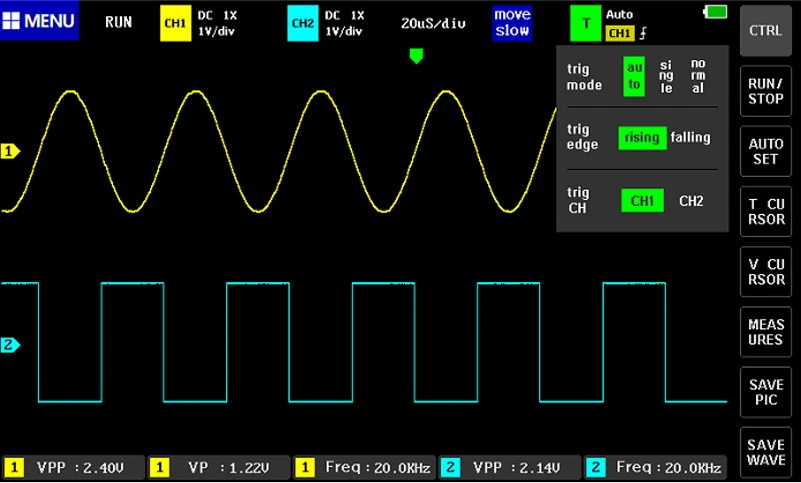Image resolution: width=801 pixels, height=483 pixels.
Task: Set trig mode to single
Action: [666, 77]
